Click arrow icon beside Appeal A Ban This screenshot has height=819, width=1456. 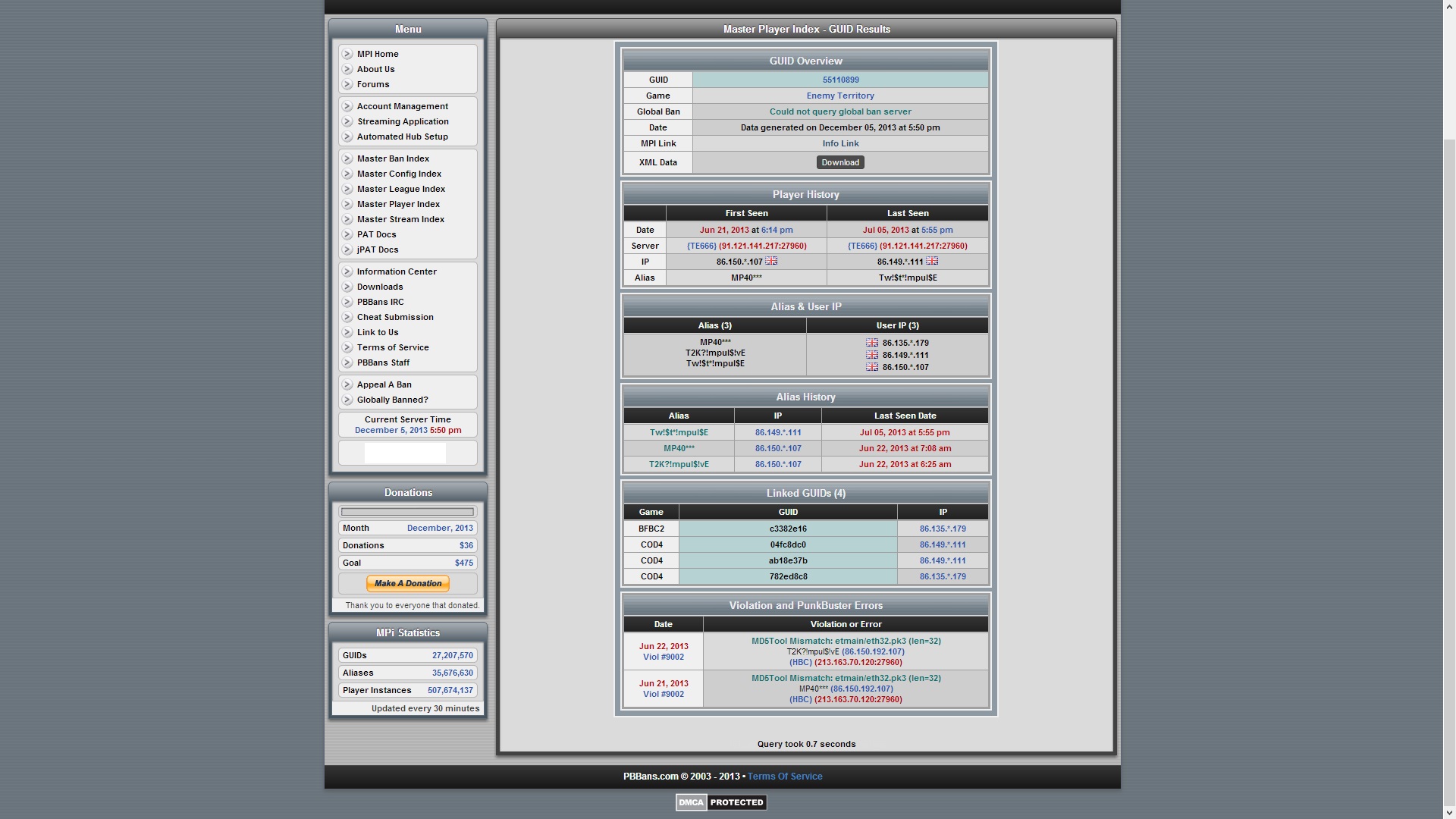point(347,384)
